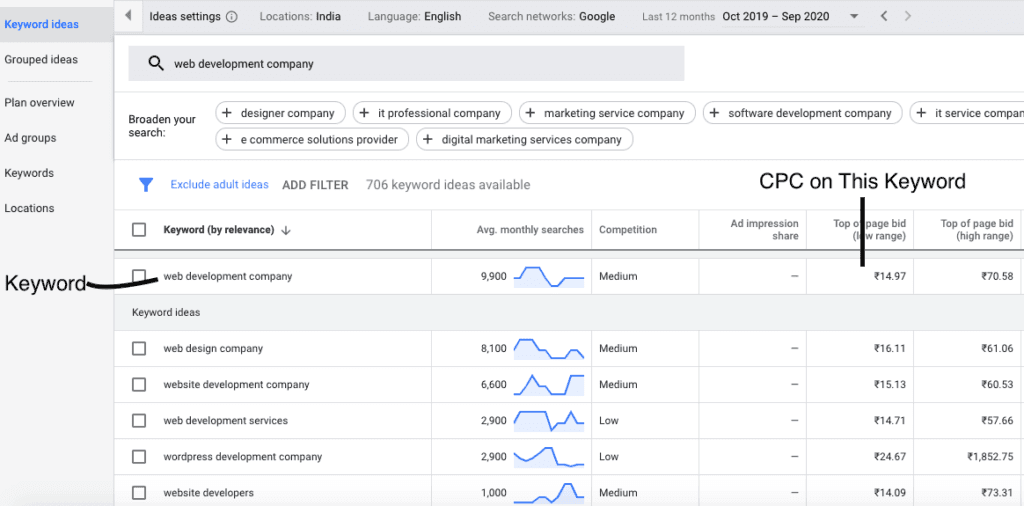This screenshot has width=1024, height=506.
Task: Open the date range dropdown arrow
Action: tap(853, 17)
